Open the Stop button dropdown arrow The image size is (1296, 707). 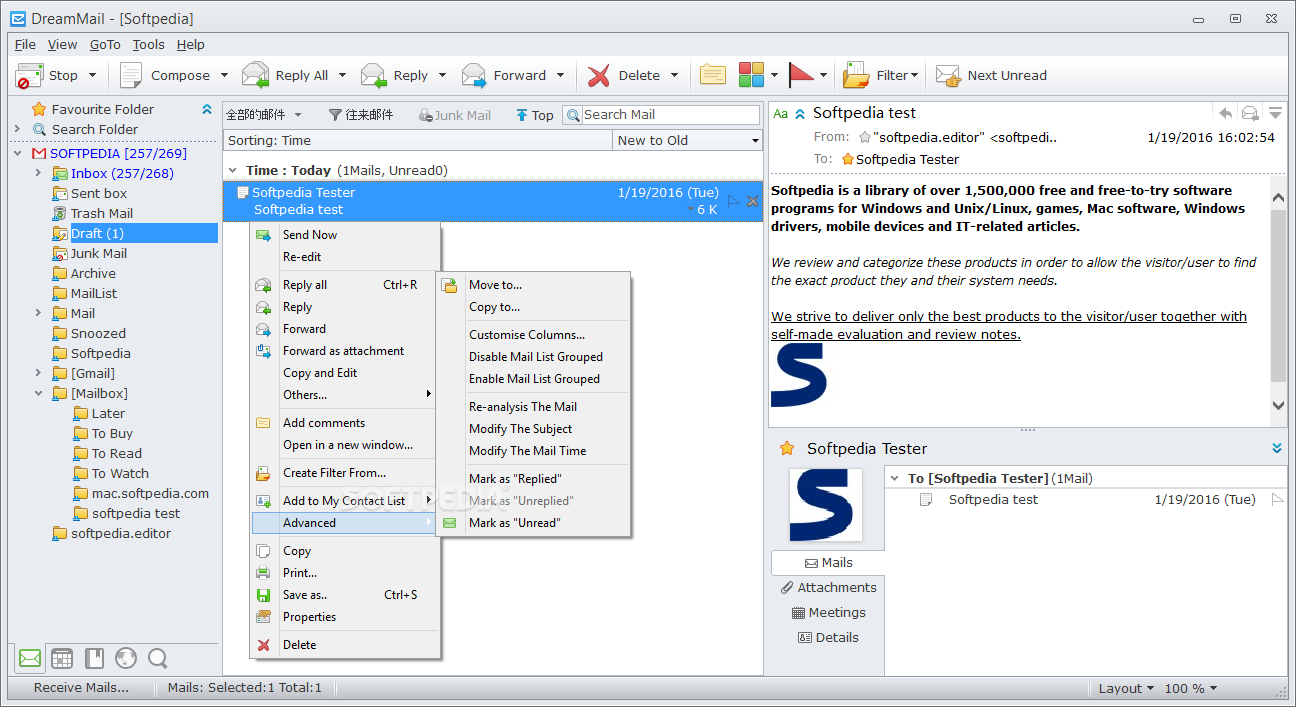coord(93,75)
